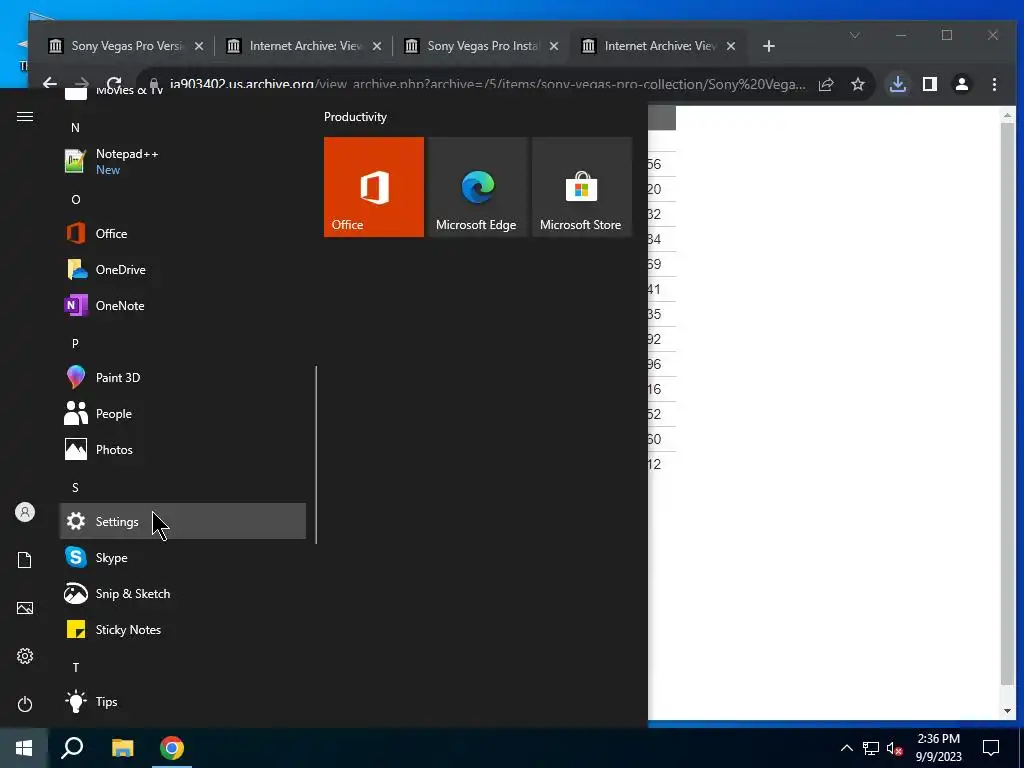Open Documents from the Start sidebar

25,560
